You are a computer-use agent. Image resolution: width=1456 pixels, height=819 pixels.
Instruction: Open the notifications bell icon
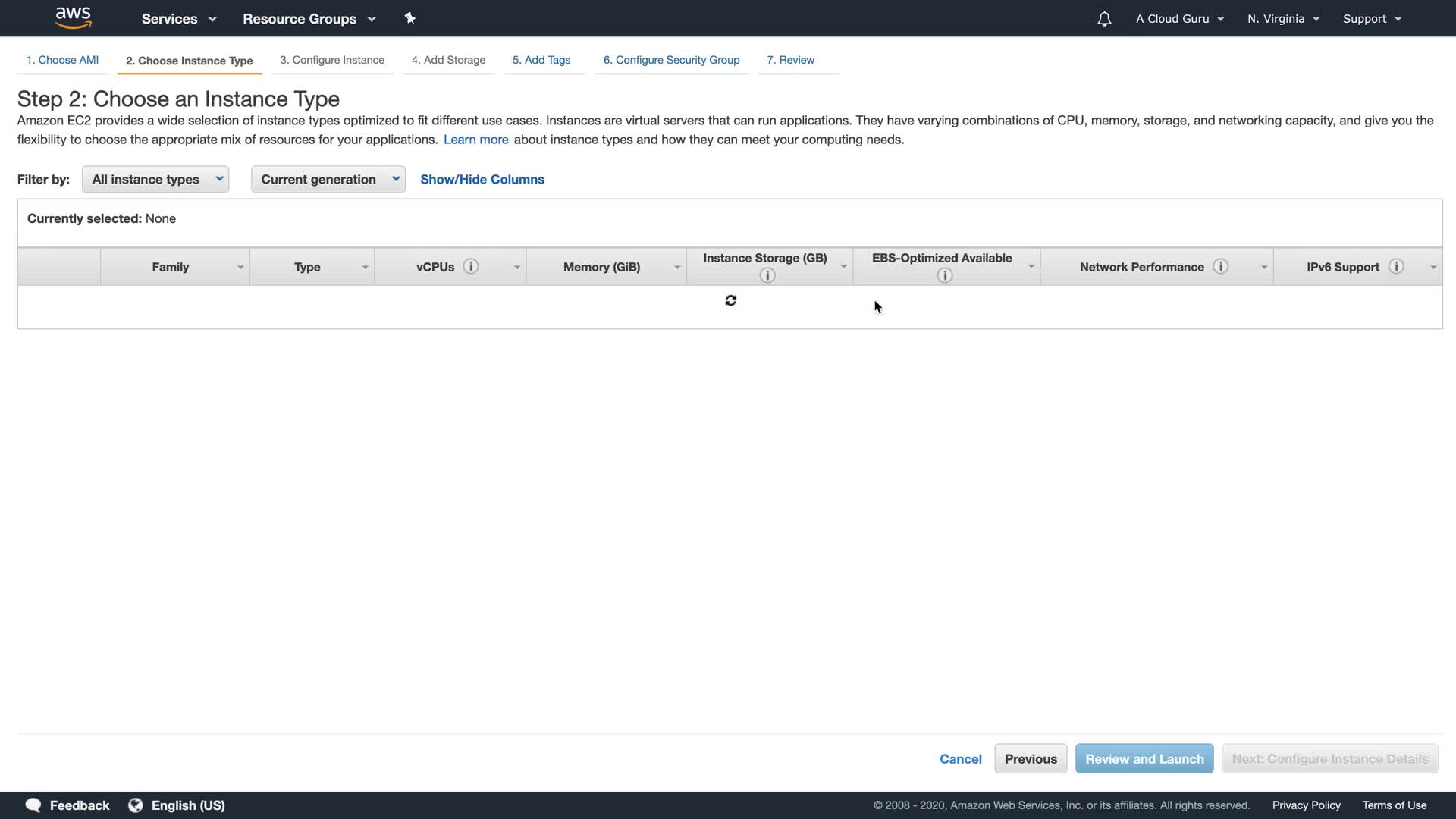pyautogui.click(x=1104, y=19)
